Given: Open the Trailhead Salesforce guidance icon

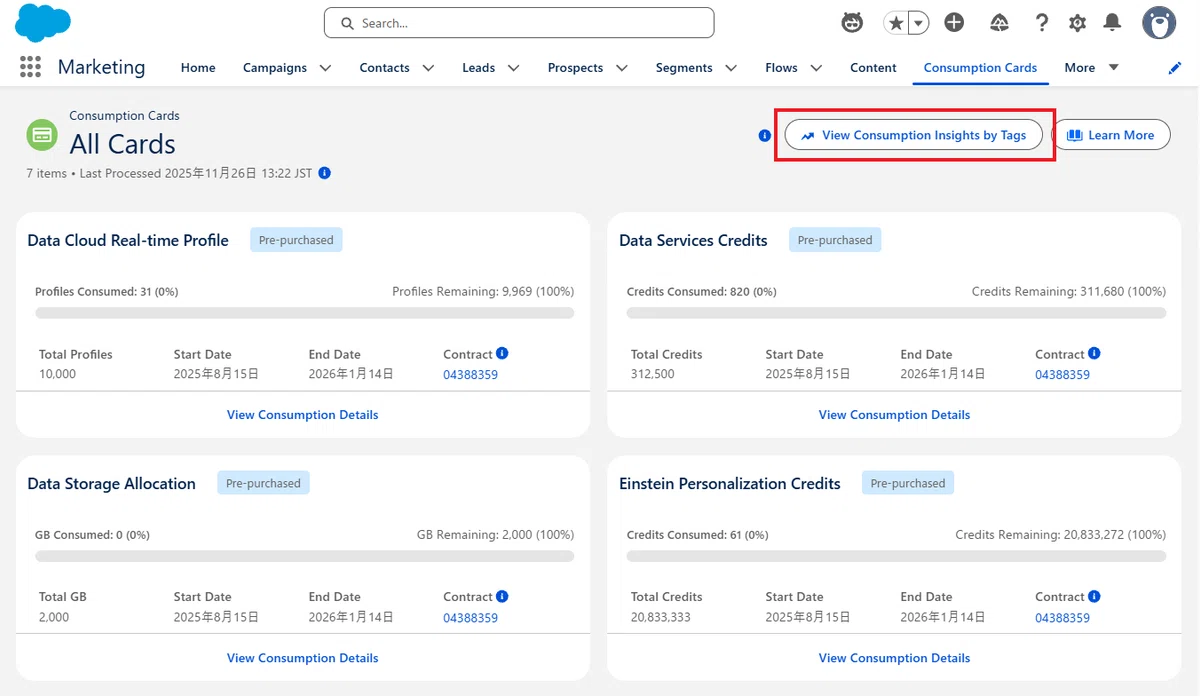Looking at the screenshot, I should click(x=999, y=22).
